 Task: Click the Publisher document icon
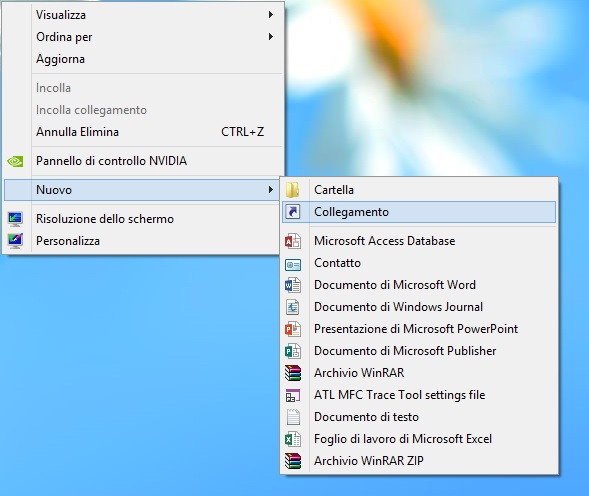293,351
